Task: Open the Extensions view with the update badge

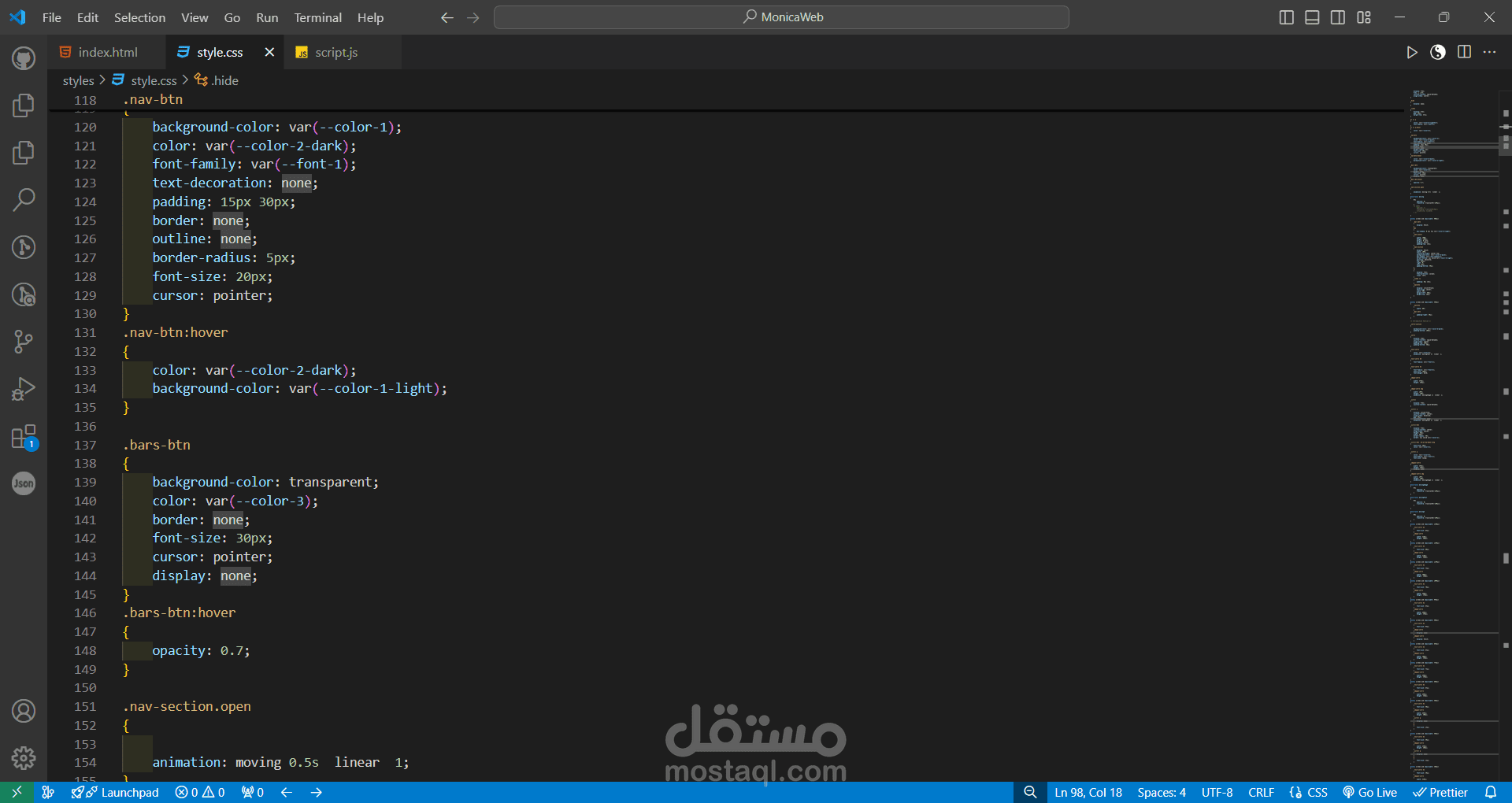Action: [x=24, y=437]
